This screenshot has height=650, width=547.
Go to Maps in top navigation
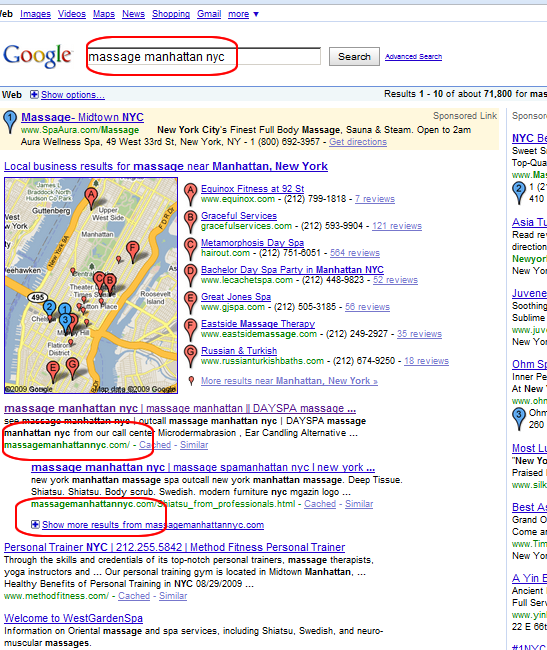[x=104, y=14]
